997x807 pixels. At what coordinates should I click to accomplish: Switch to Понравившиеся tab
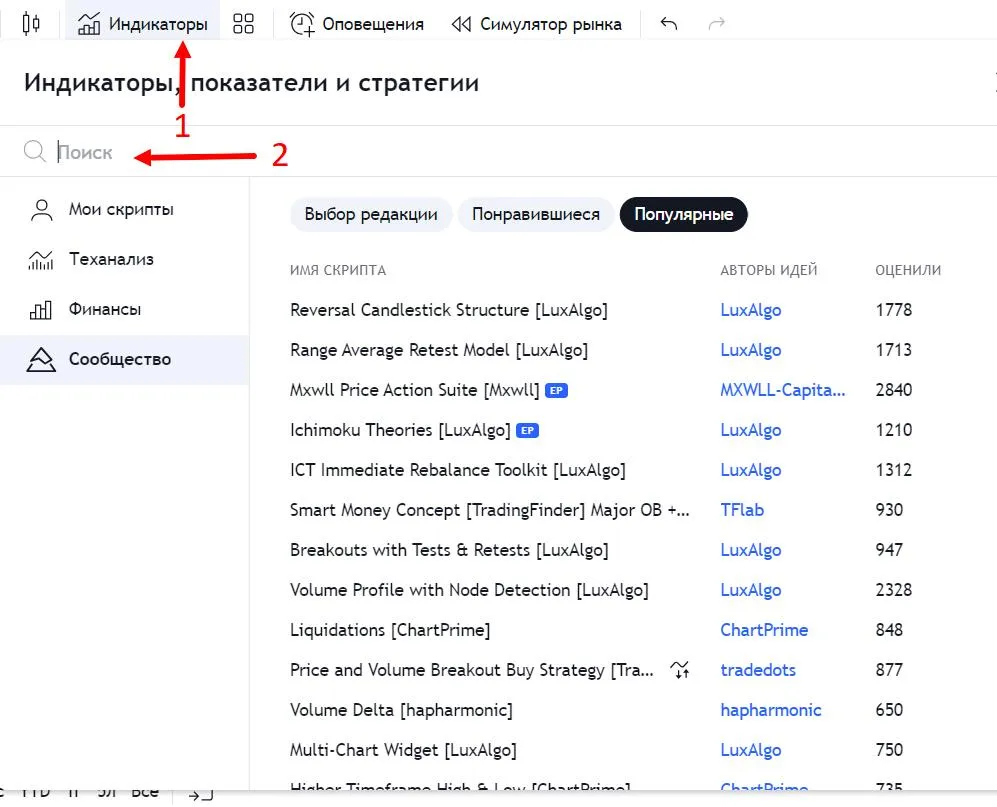coord(536,214)
